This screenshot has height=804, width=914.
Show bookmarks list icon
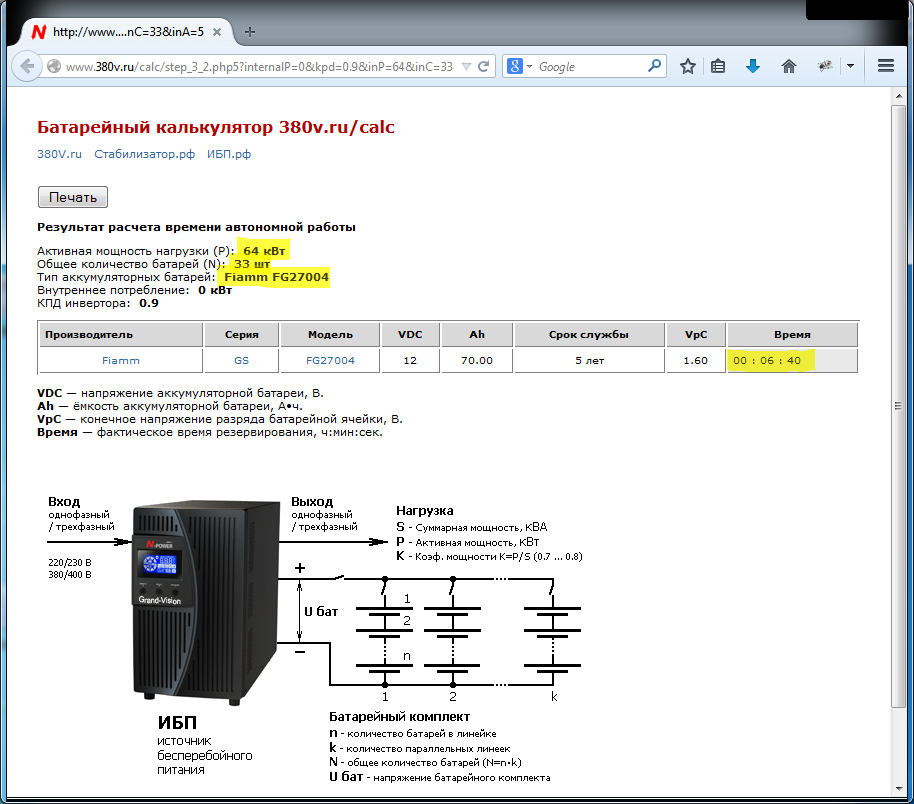718,66
